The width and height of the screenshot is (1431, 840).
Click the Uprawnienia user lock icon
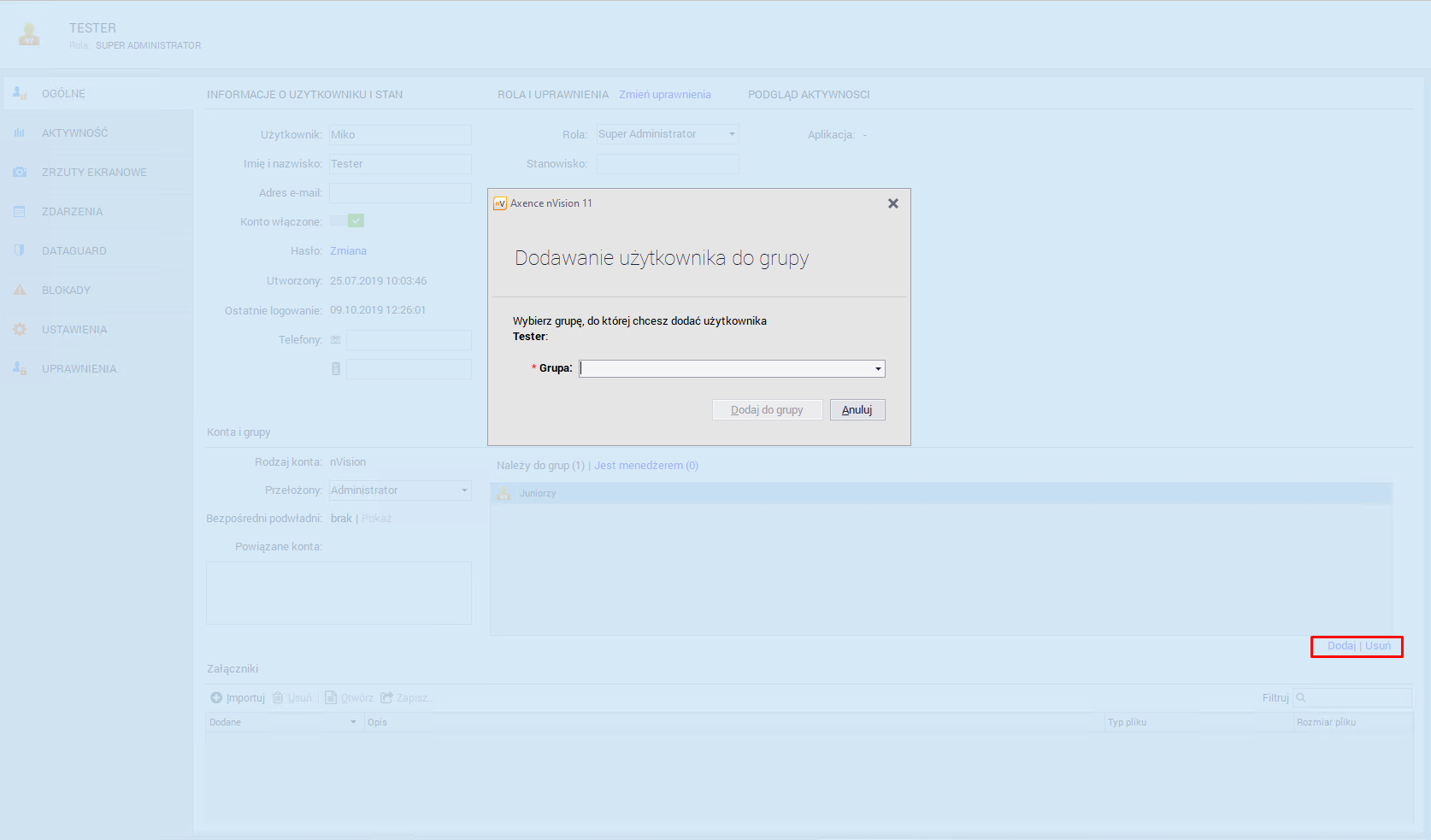[20, 369]
